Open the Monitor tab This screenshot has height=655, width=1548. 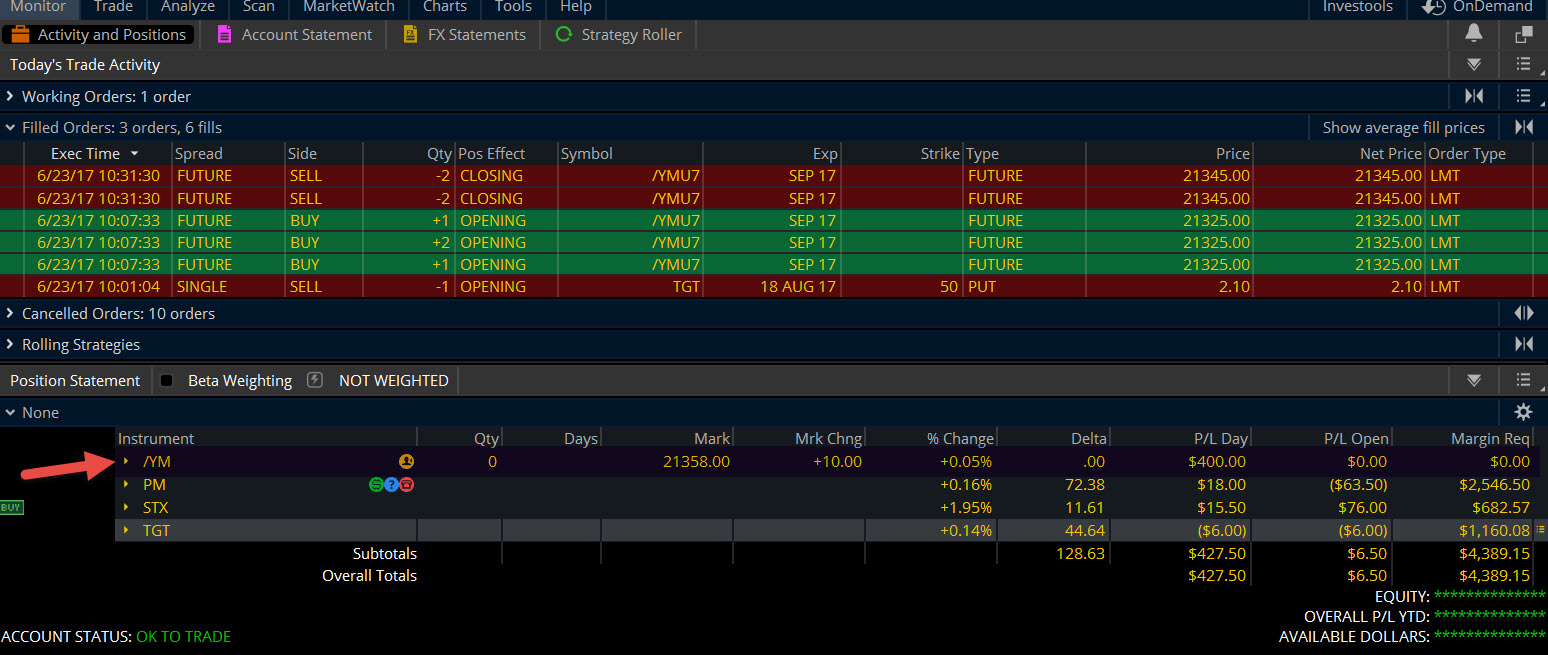38,7
